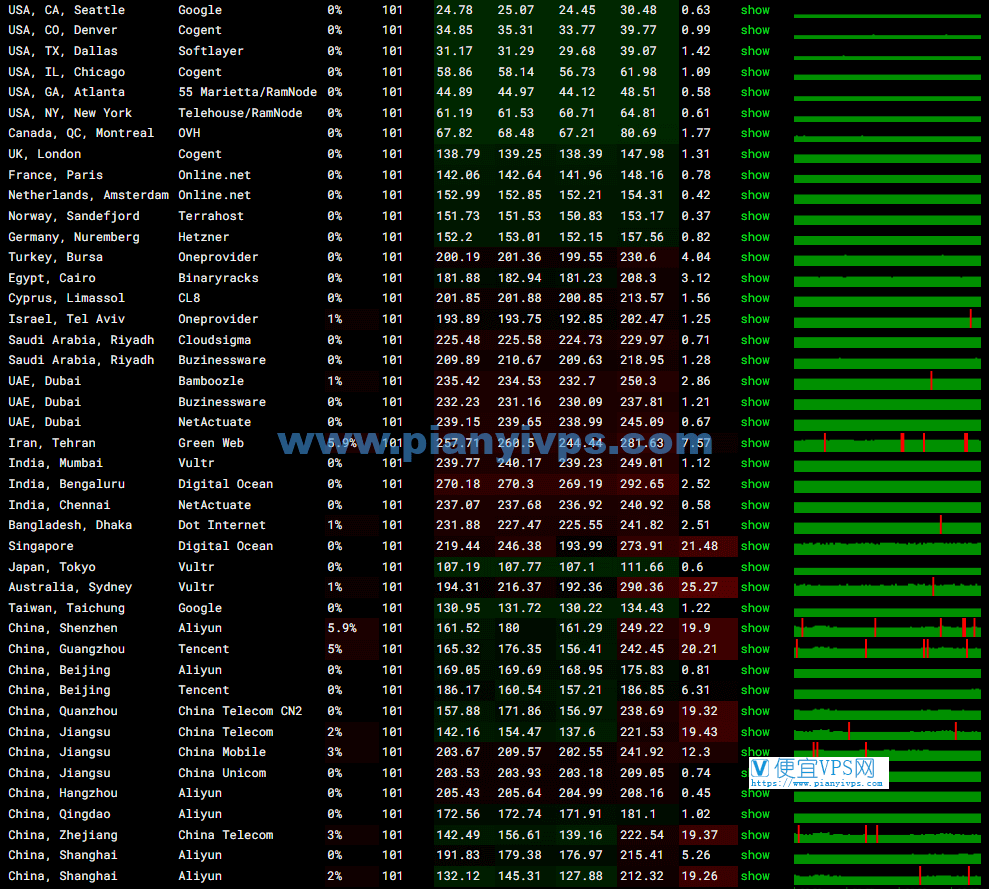Click 'show' for Shenzhen Aliyun row
Image resolution: width=989 pixels, height=889 pixels.
pyautogui.click(x=755, y=628)
